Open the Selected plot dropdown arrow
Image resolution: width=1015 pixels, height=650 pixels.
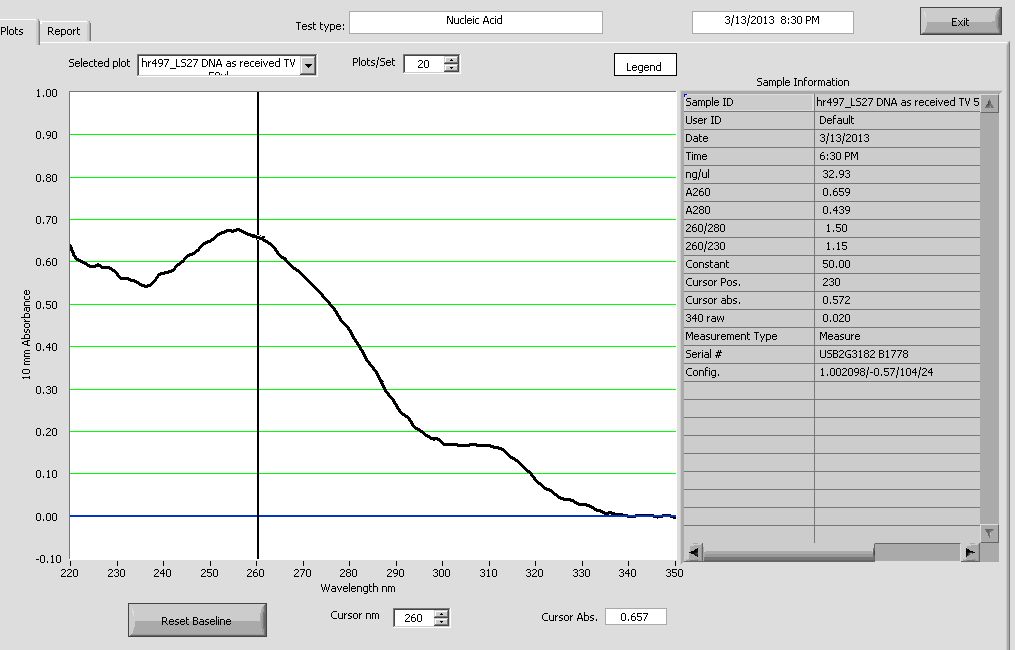(x=309, y=65)
